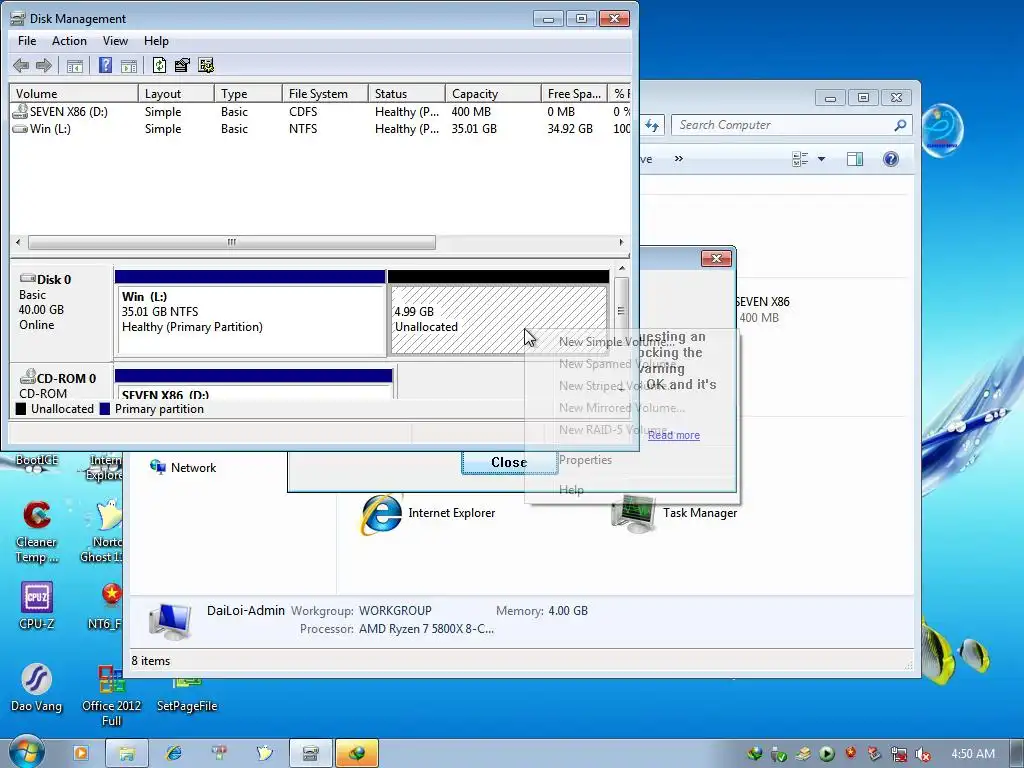
Task: Follow the Read more link
Action: pos(673,435)
